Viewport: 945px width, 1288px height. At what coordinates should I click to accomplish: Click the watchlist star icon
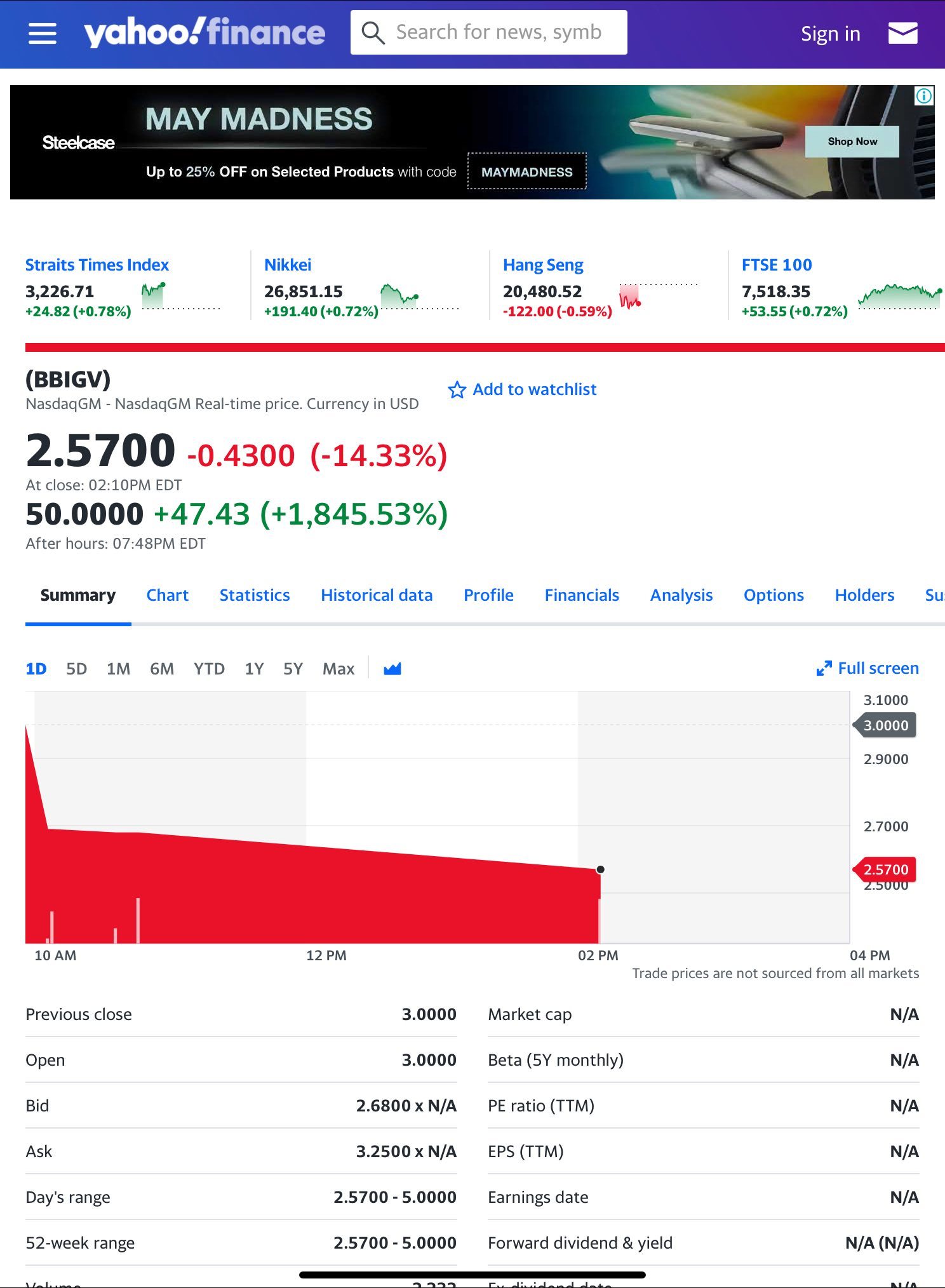pyautogui.click(x=457, y=389)
